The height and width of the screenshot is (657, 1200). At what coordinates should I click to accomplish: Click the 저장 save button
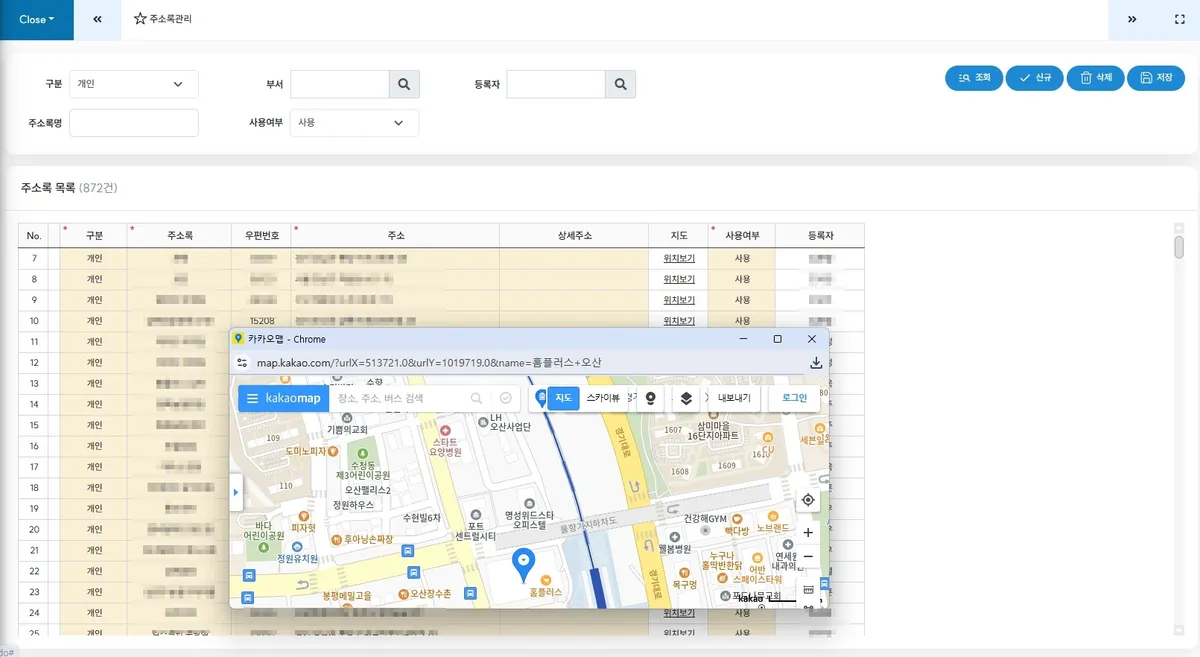tap(1156, 78)
